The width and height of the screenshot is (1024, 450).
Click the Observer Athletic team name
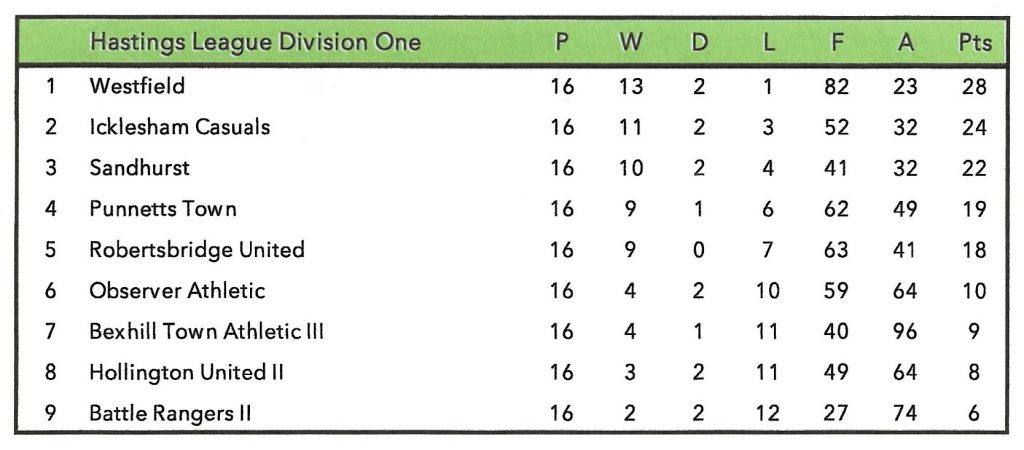[177, 291]
